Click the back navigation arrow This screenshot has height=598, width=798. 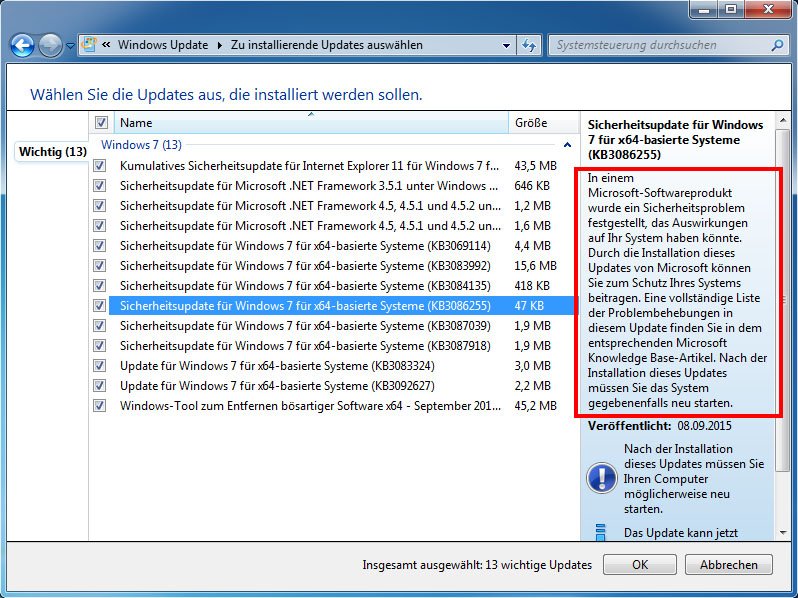[23, 45]
